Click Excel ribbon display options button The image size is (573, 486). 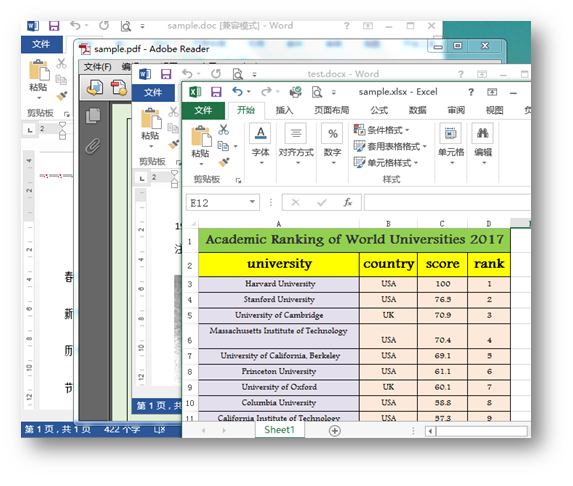pos(492,92)
